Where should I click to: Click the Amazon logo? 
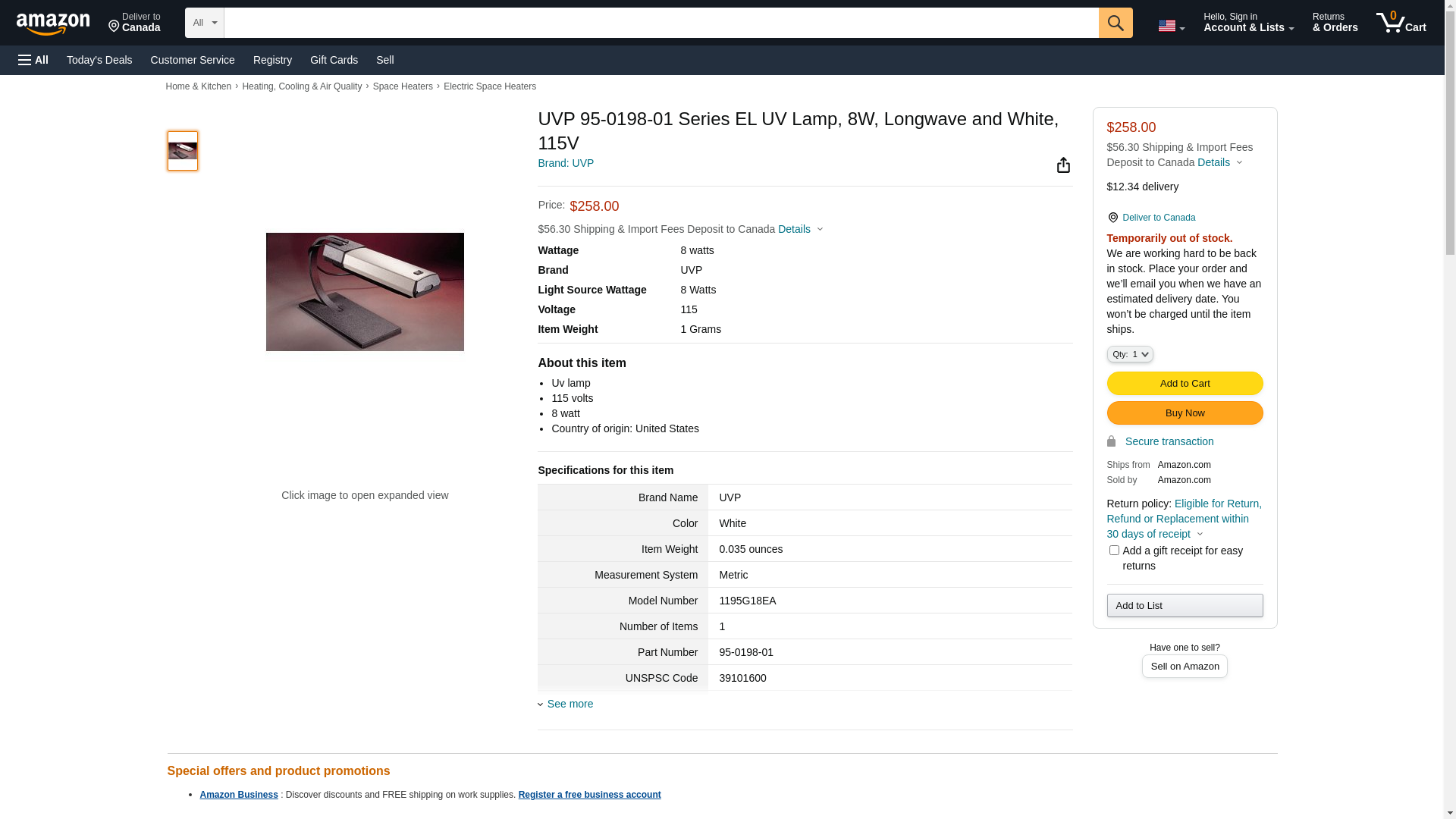tap(53, 24)
